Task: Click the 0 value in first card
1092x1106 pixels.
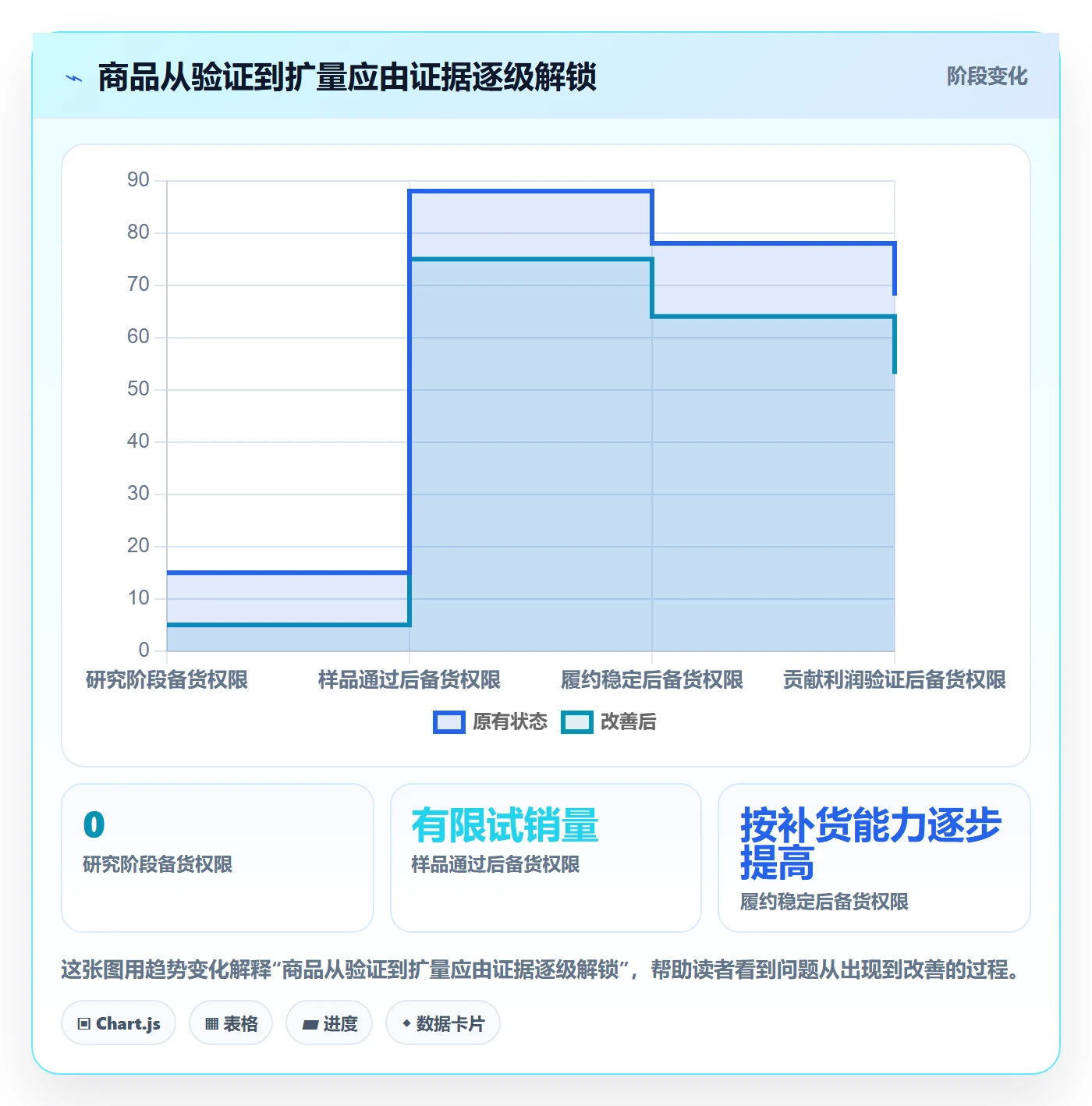Action: tap(94, 826)
